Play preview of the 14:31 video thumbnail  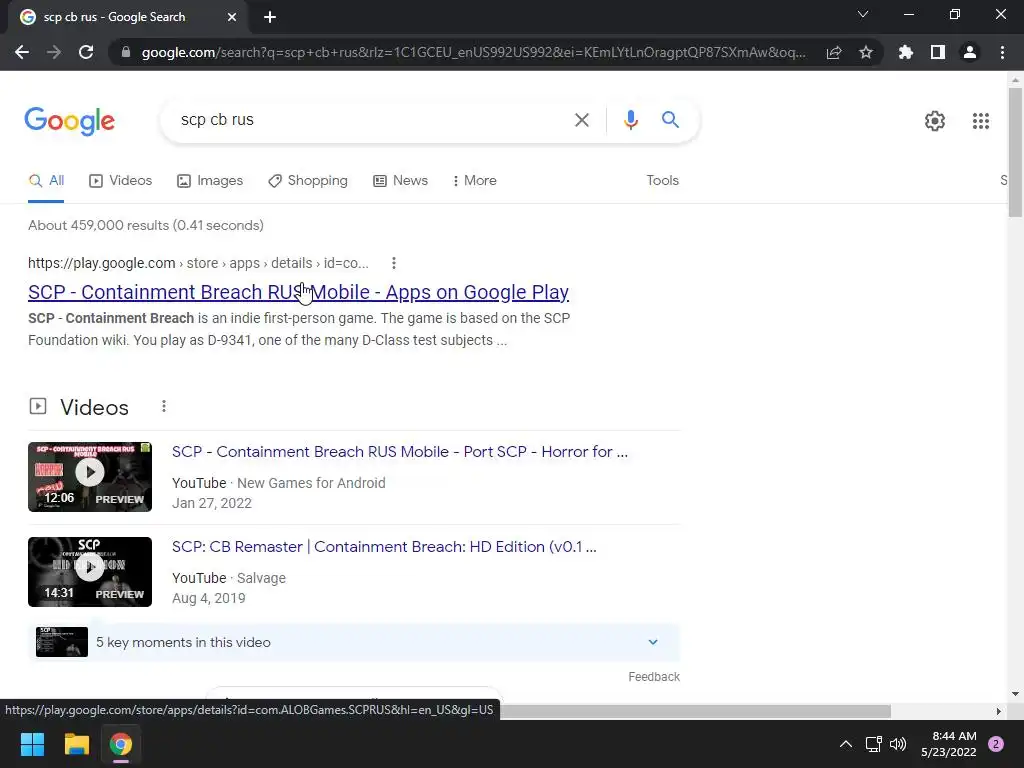[90, 572]
